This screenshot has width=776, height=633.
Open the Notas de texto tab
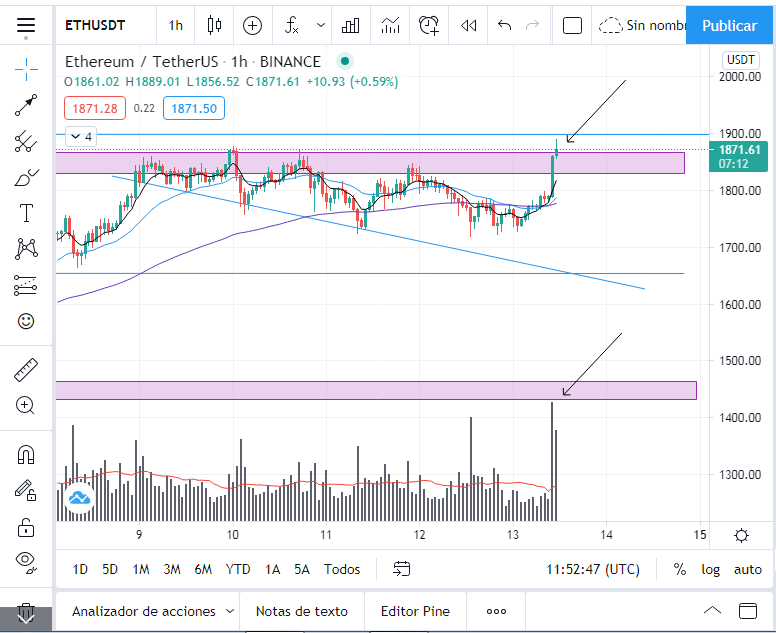click(x=302, y=612)
